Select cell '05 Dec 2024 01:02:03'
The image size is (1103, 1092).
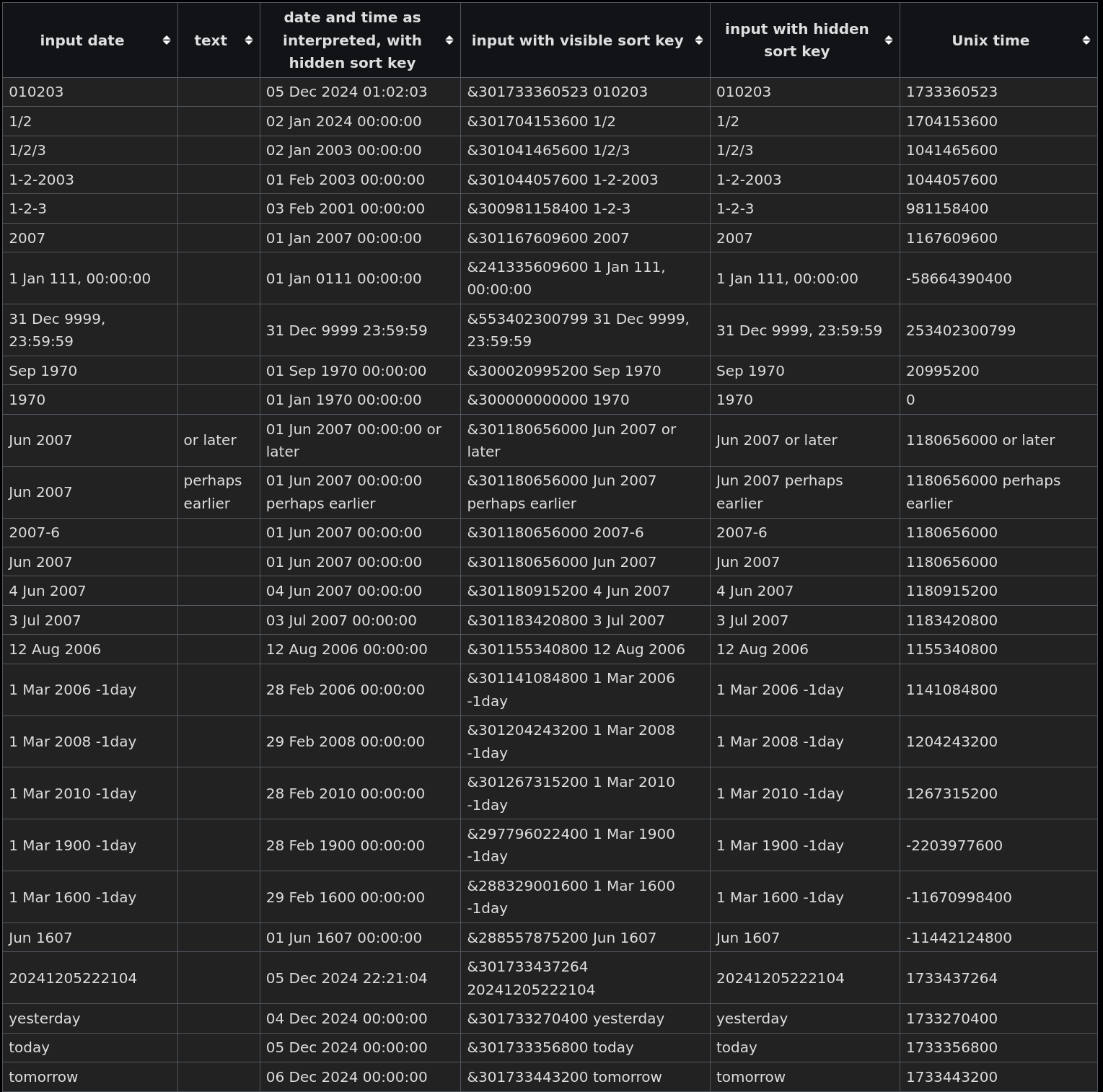360,92
